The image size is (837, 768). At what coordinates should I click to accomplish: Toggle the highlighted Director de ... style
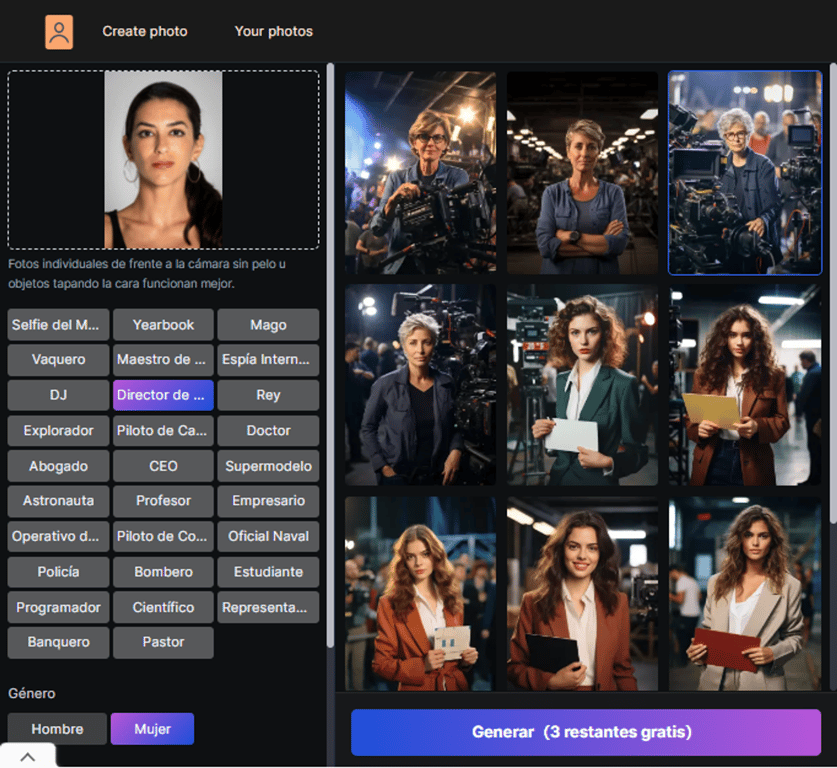coord(163,395)
